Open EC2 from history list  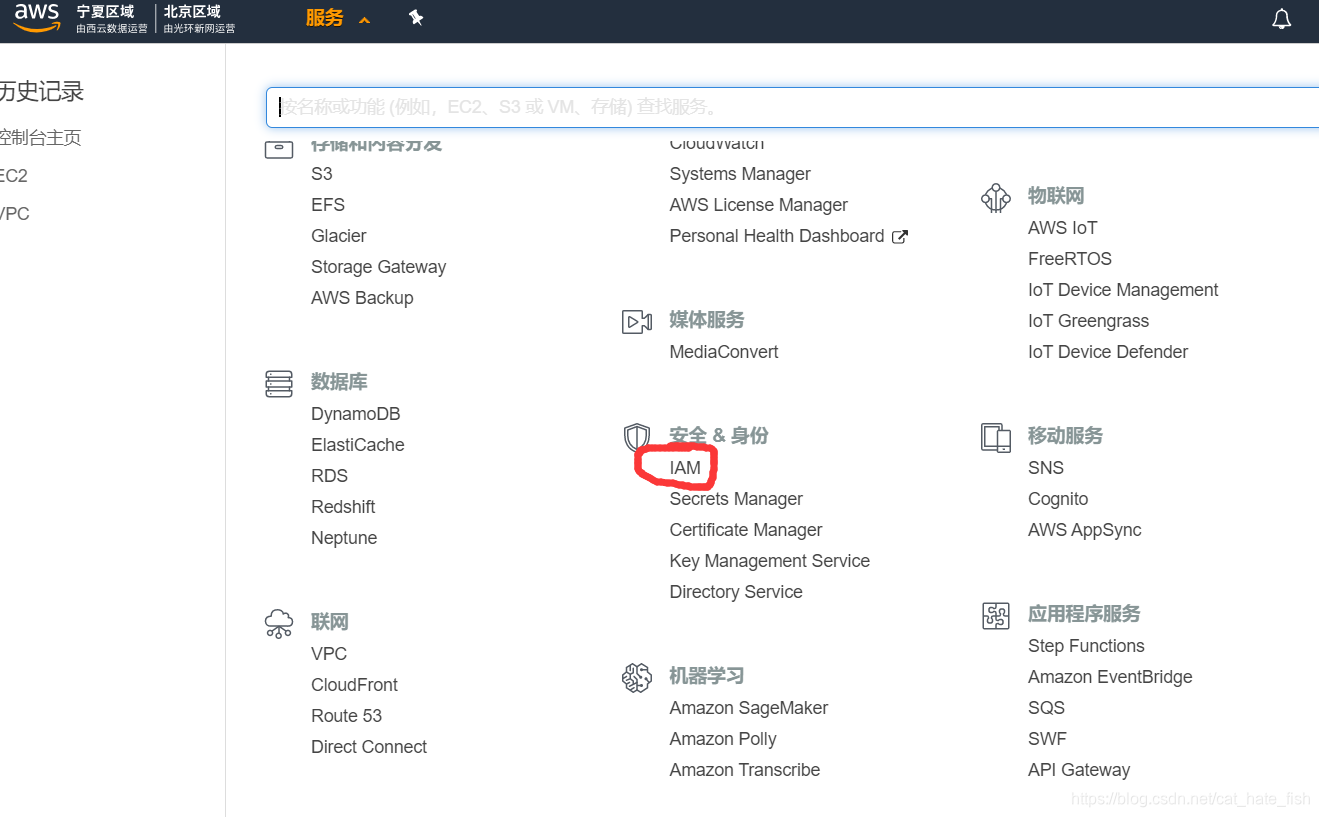coord(14,176)
